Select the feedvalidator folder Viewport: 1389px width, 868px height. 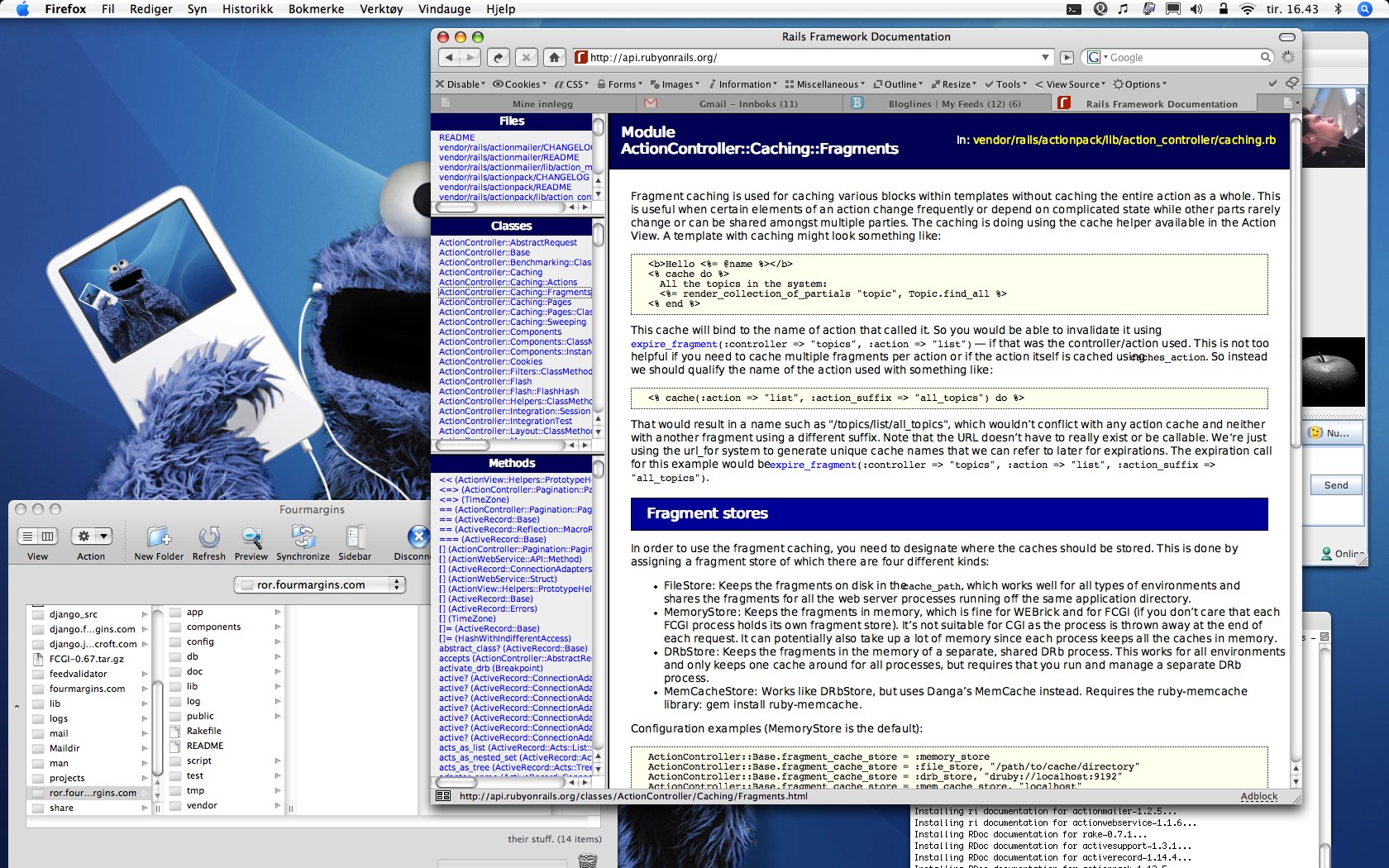(x=90, y=674)
